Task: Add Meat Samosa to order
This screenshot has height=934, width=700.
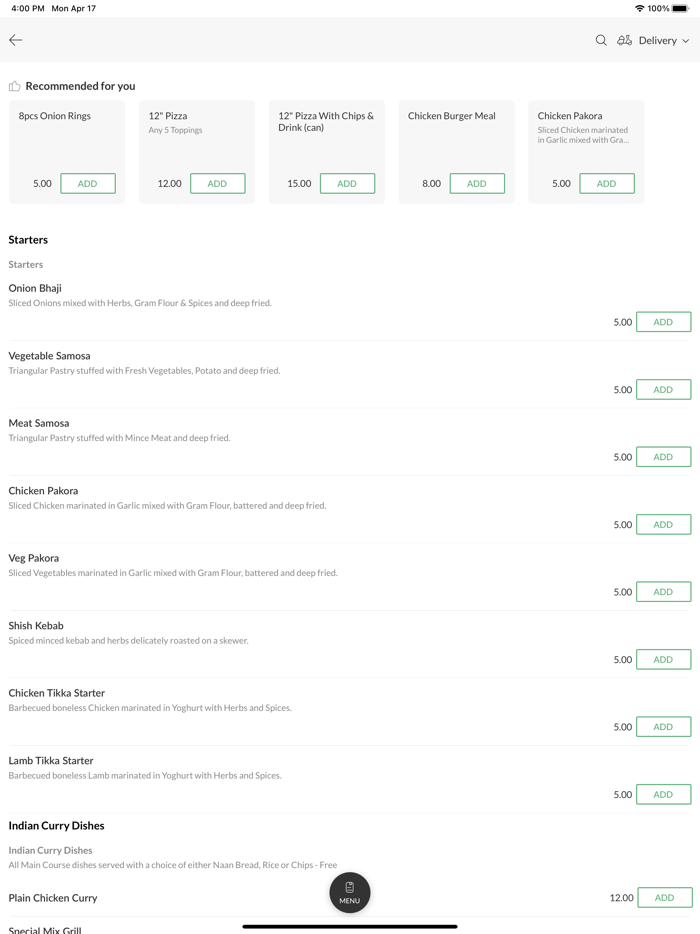Action: (x=663, y=457)
